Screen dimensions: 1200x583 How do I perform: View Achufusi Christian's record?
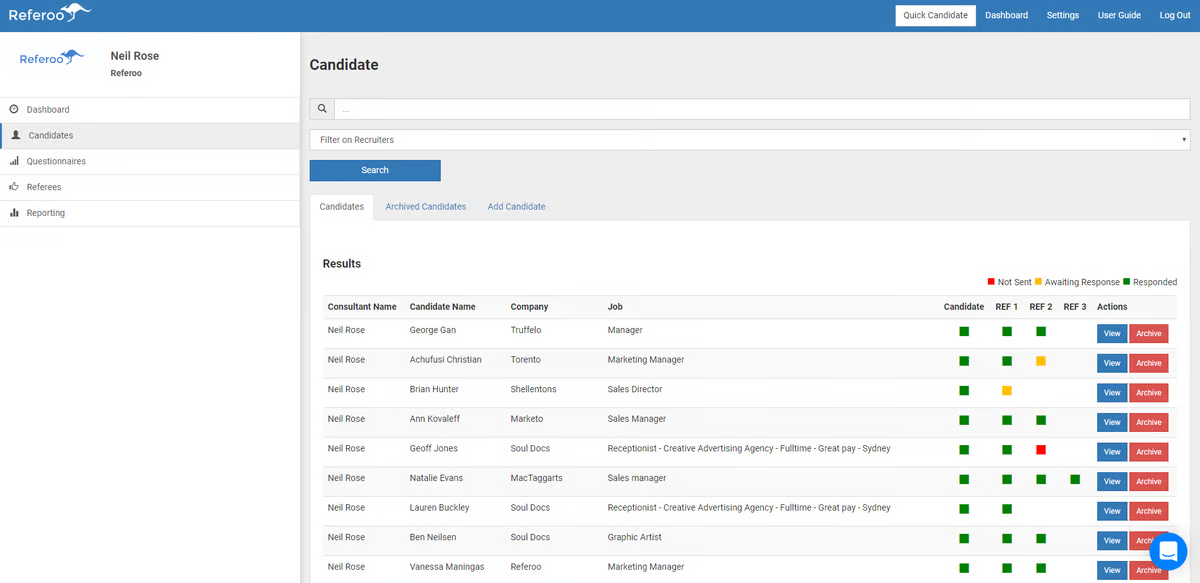pyautogui.click(x=1112, y=363)
